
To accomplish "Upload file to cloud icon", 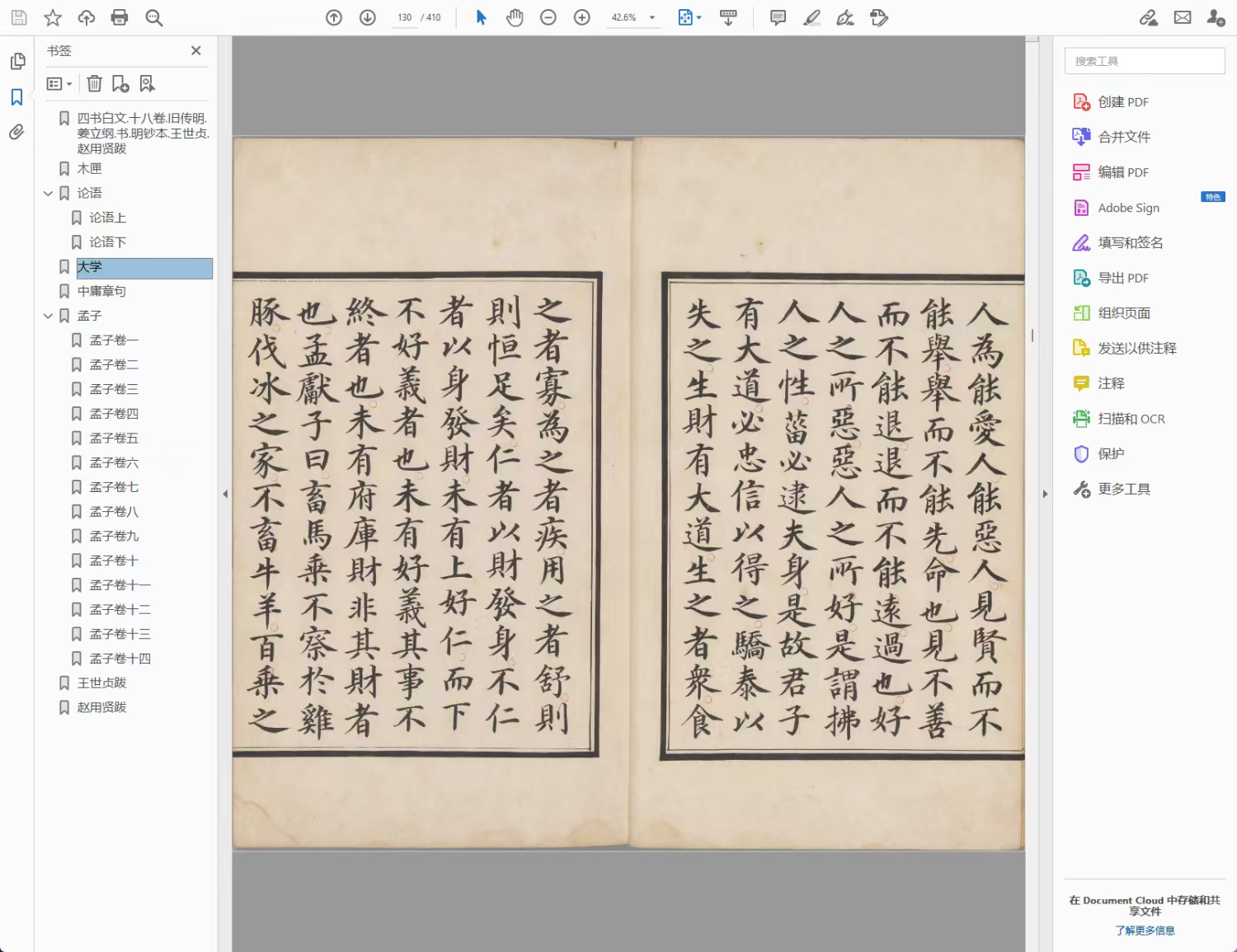I will [87, 17].
